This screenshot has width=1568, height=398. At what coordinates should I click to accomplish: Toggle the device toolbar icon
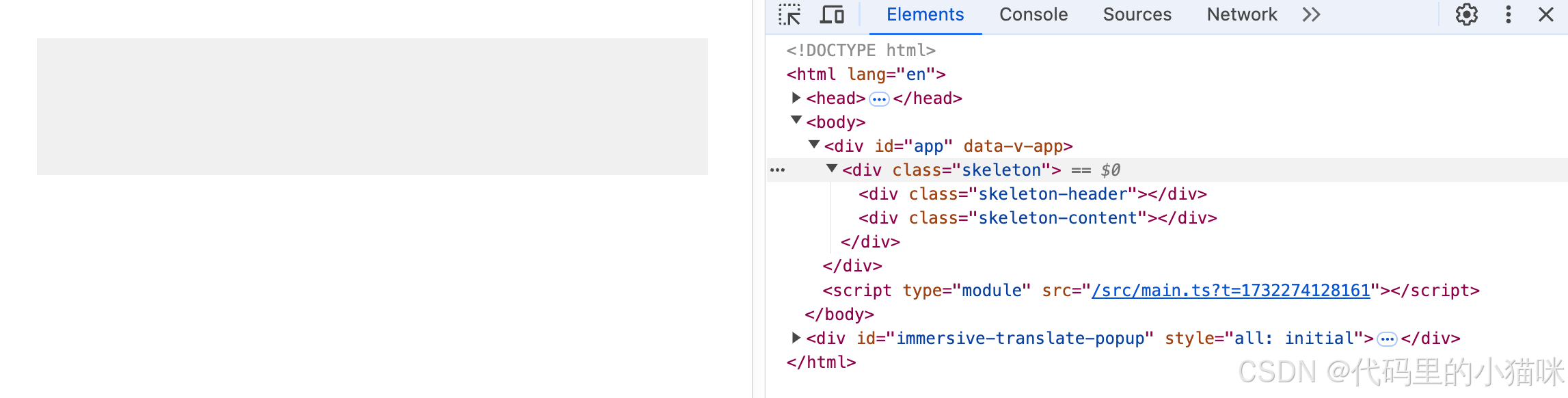(x=832, y=15)
